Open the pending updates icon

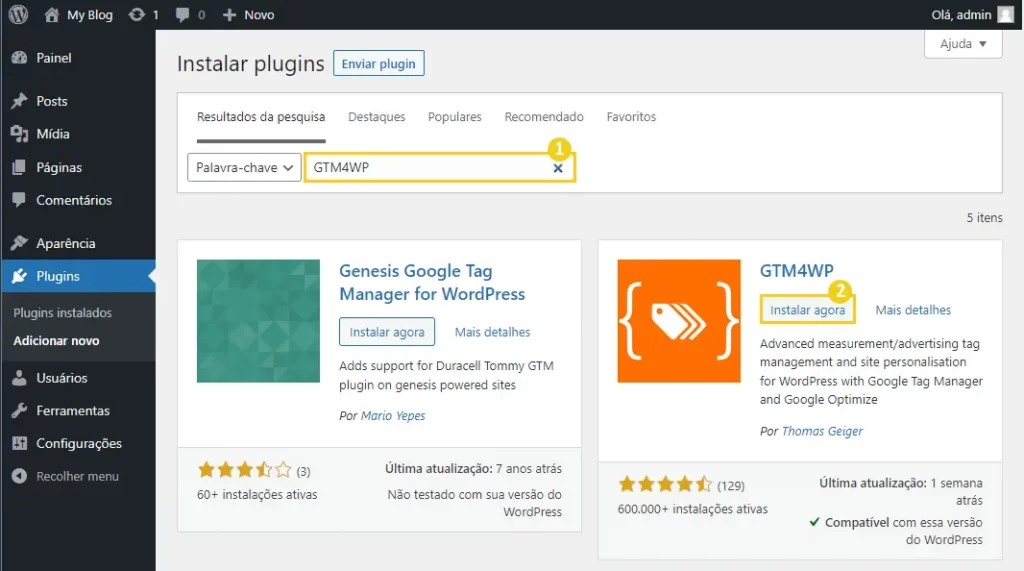[x=136, y=14]
